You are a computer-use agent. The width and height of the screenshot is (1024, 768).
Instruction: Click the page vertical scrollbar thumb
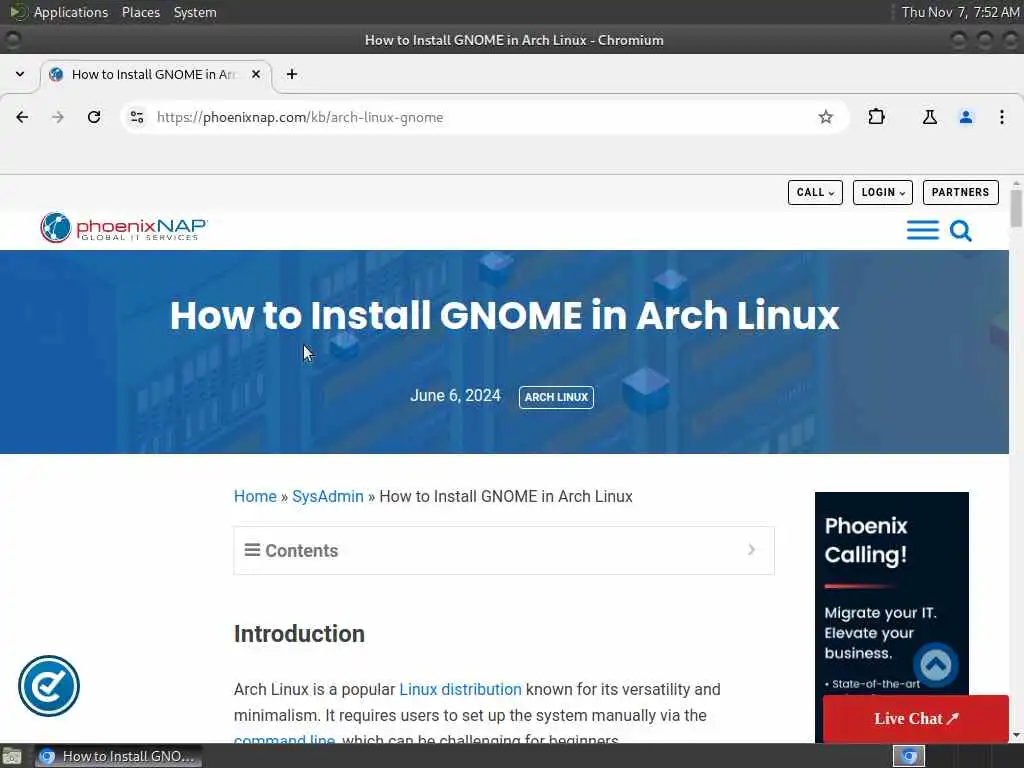1016,208
